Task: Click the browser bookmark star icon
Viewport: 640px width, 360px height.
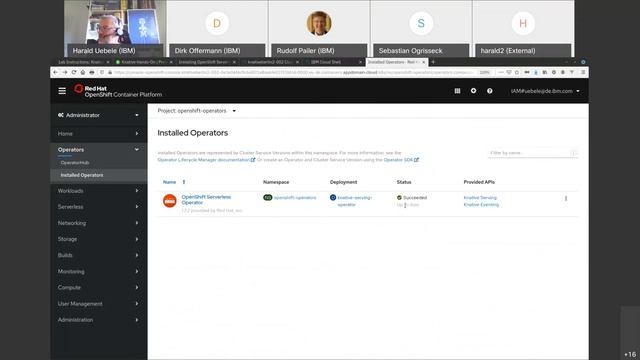Action: coord(517,72)
